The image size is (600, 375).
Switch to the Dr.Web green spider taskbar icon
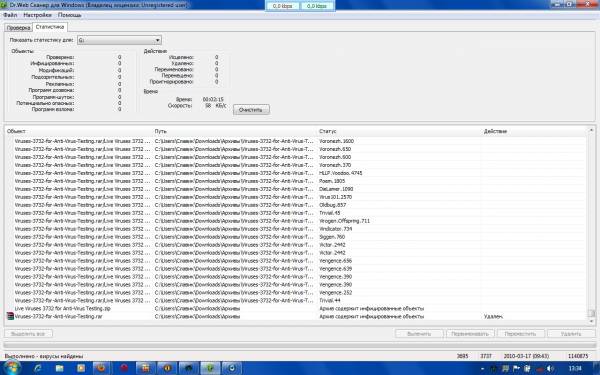(x=210, y=368)
